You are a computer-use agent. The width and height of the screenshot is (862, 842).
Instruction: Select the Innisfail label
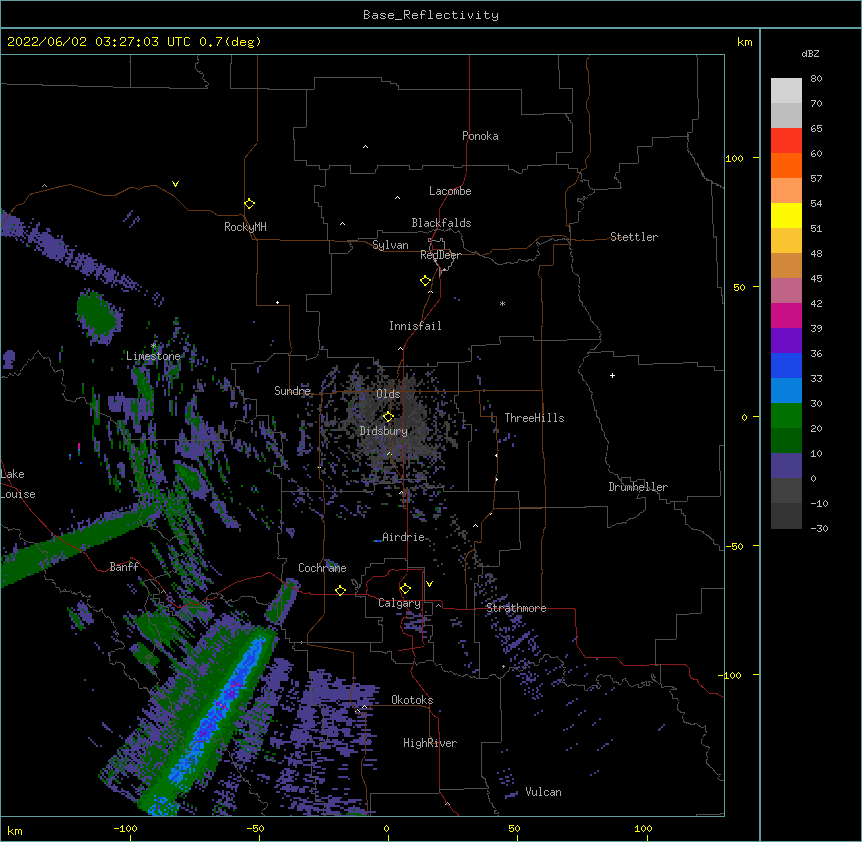click(x=415, y=326)
